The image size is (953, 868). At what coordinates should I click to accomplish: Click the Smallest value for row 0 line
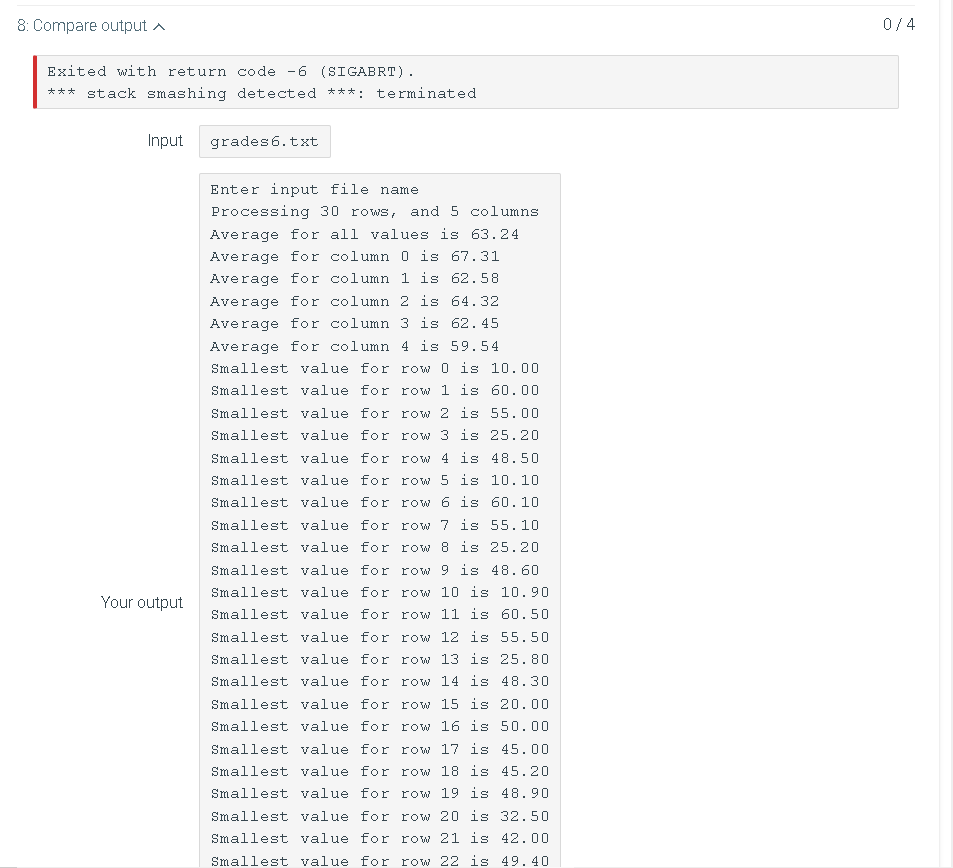pos(374,368)
